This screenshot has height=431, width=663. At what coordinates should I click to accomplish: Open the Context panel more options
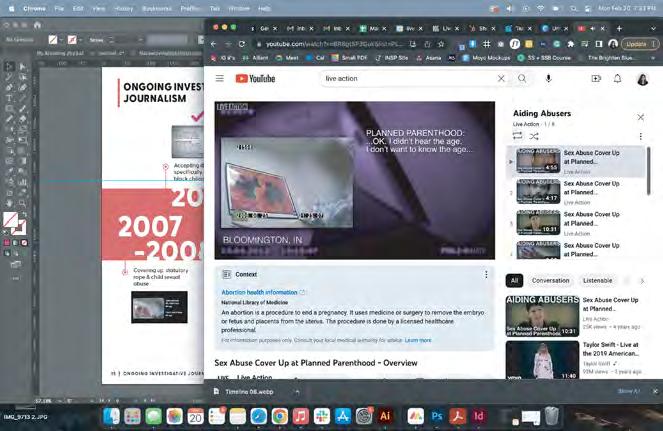click(486, 275)
